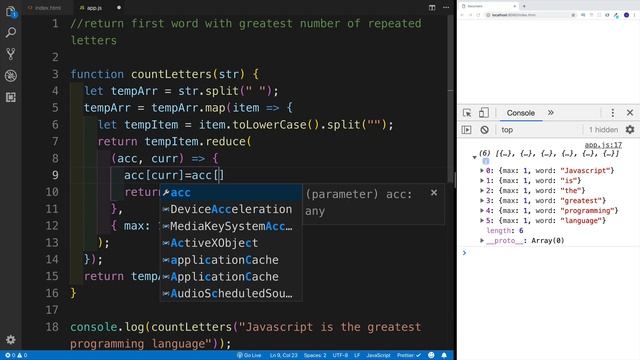Open JavaScript language mode selector

(378, 355)
